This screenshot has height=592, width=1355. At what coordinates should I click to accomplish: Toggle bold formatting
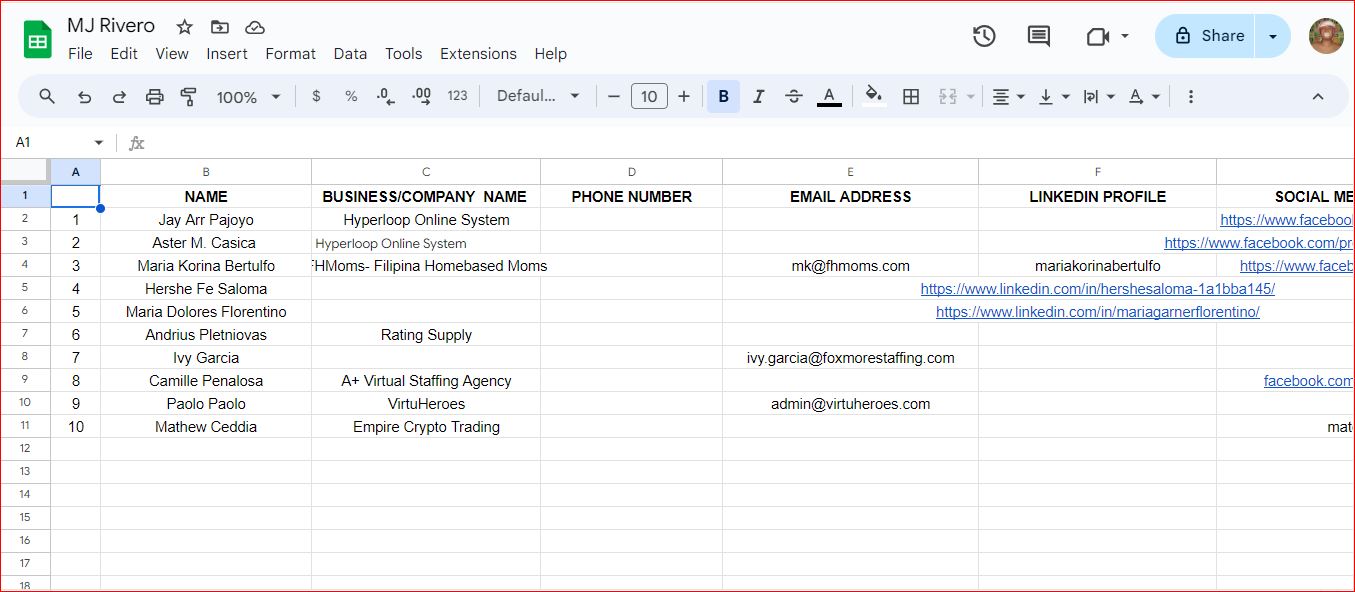click(x=724, y=96)
